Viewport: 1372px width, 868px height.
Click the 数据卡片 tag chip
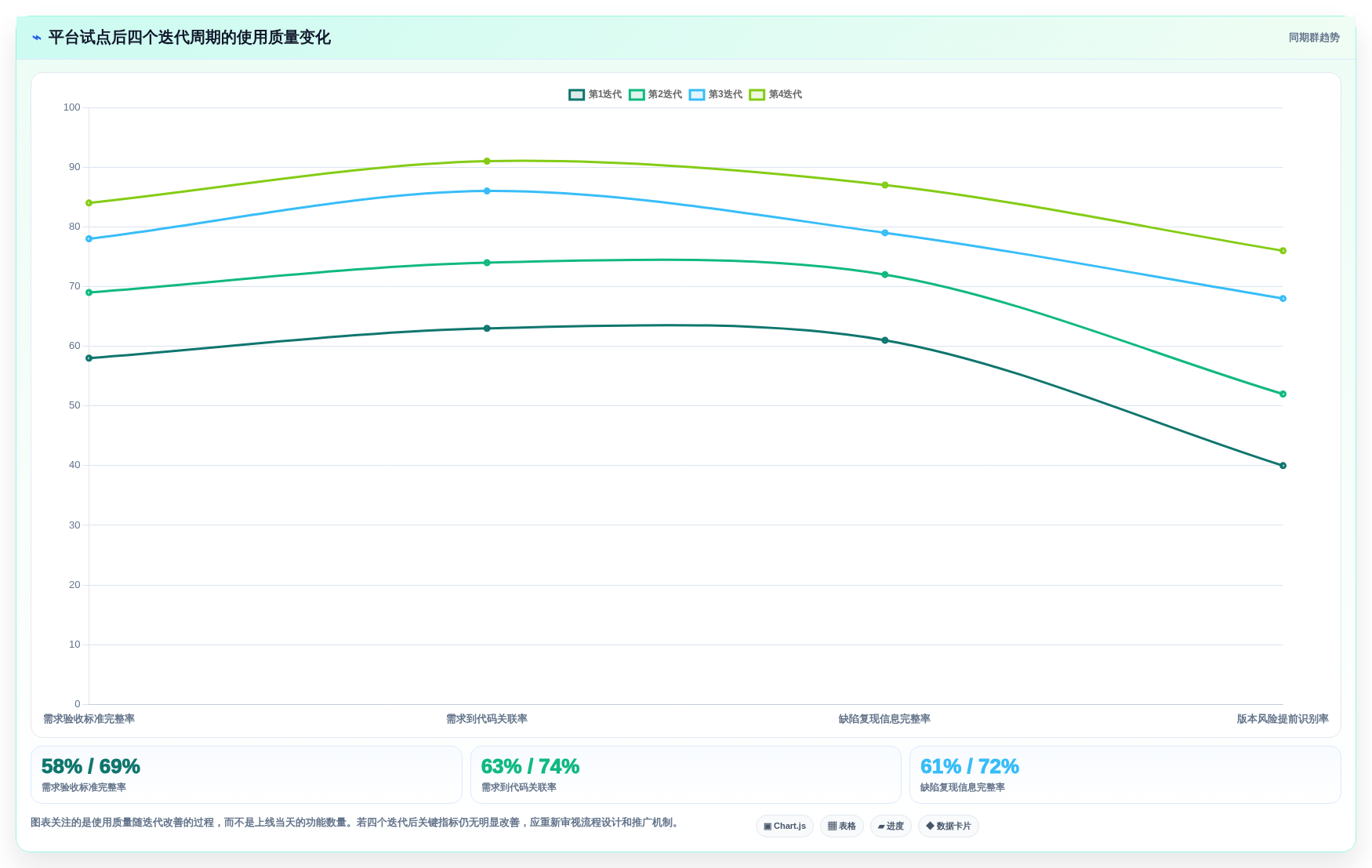(x=949, y=826)
